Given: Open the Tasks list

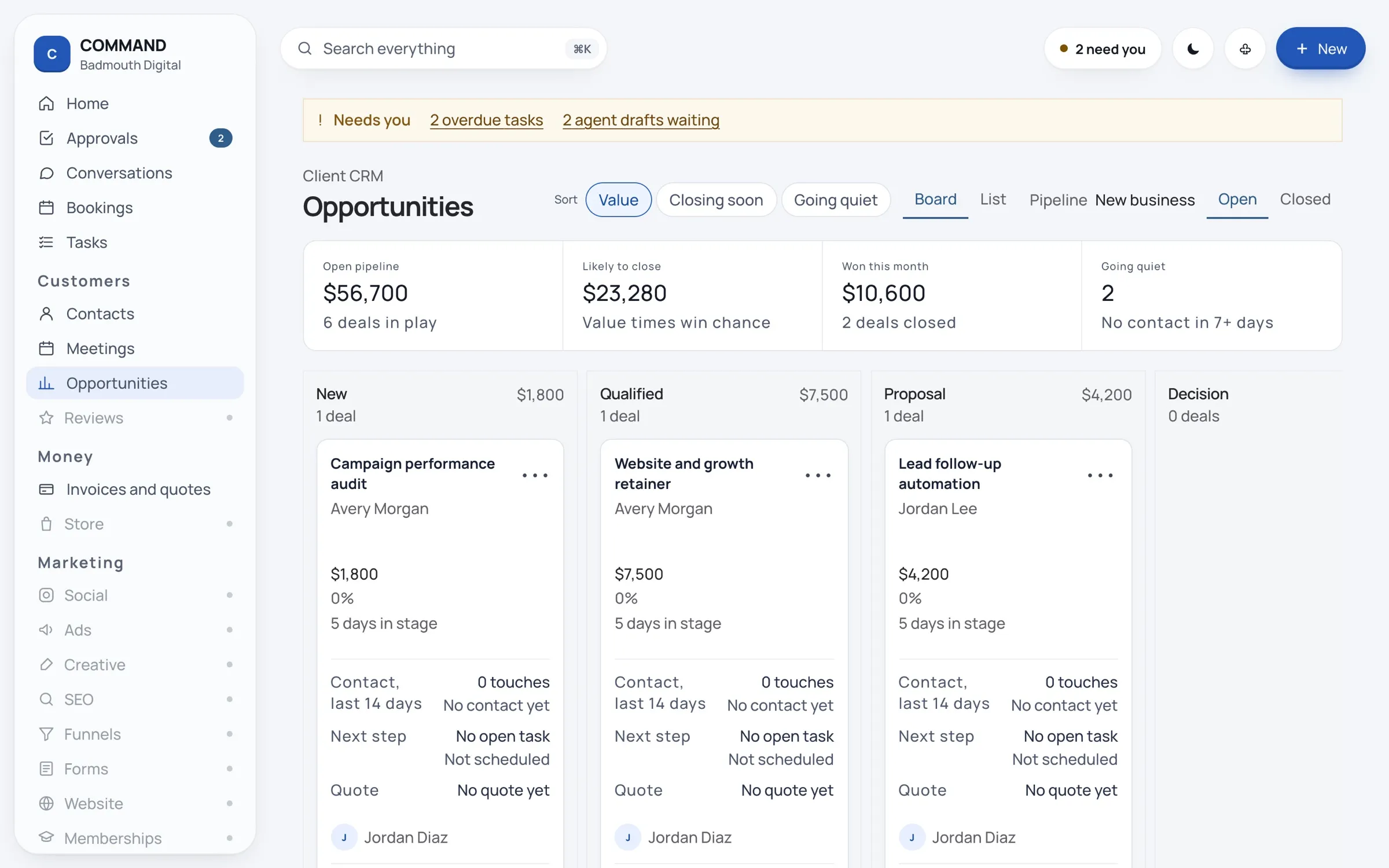Looking at the screenshot, I should 135,242.
